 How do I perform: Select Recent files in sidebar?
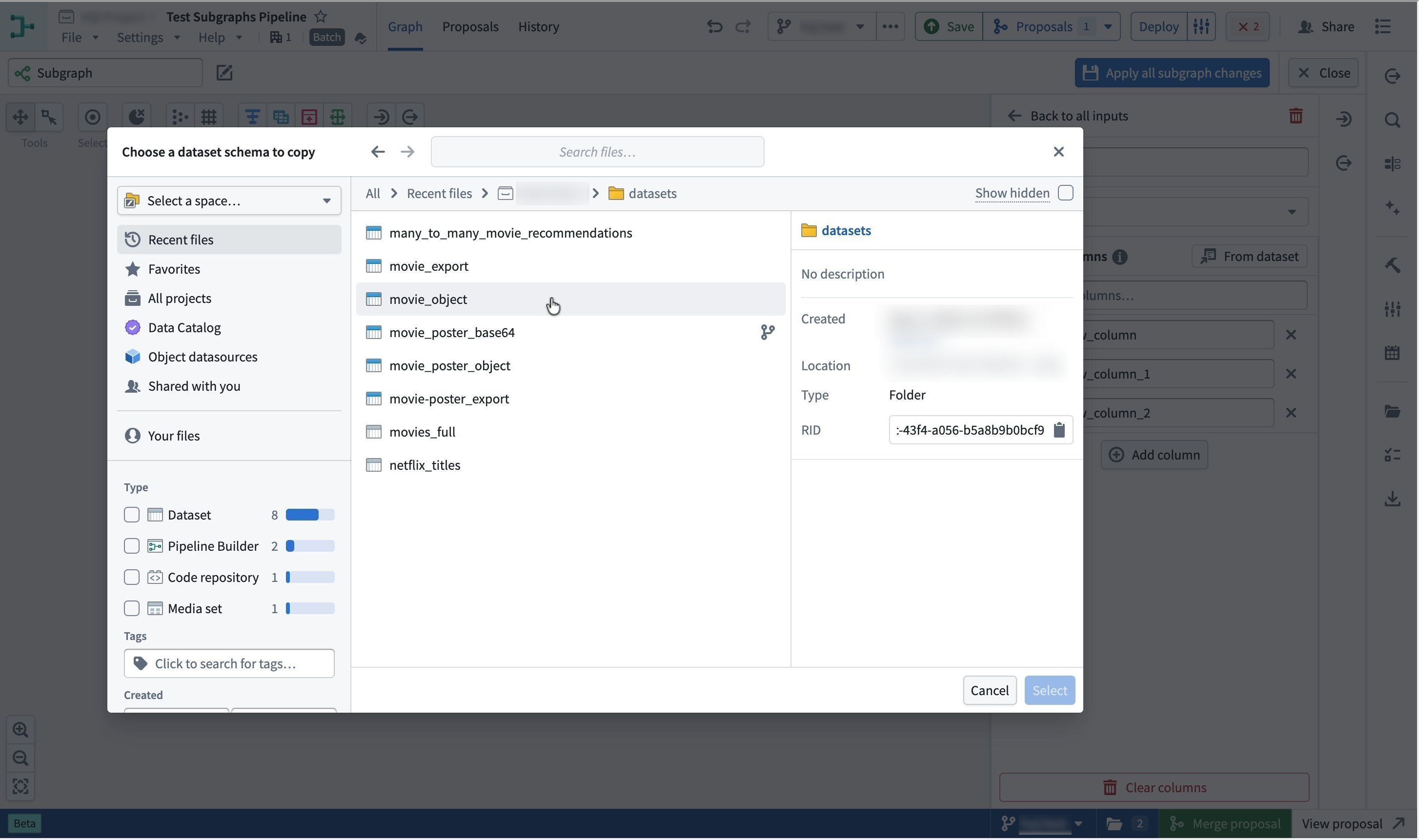tap(229, 240)
